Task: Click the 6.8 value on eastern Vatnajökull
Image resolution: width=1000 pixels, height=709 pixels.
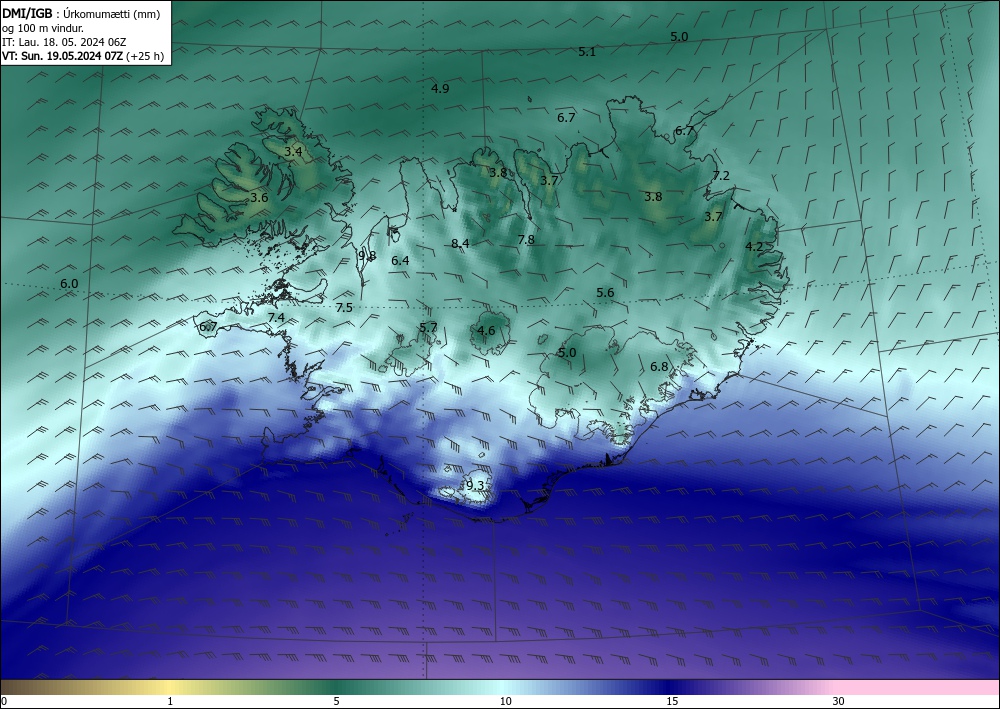Action: point(659,367)
